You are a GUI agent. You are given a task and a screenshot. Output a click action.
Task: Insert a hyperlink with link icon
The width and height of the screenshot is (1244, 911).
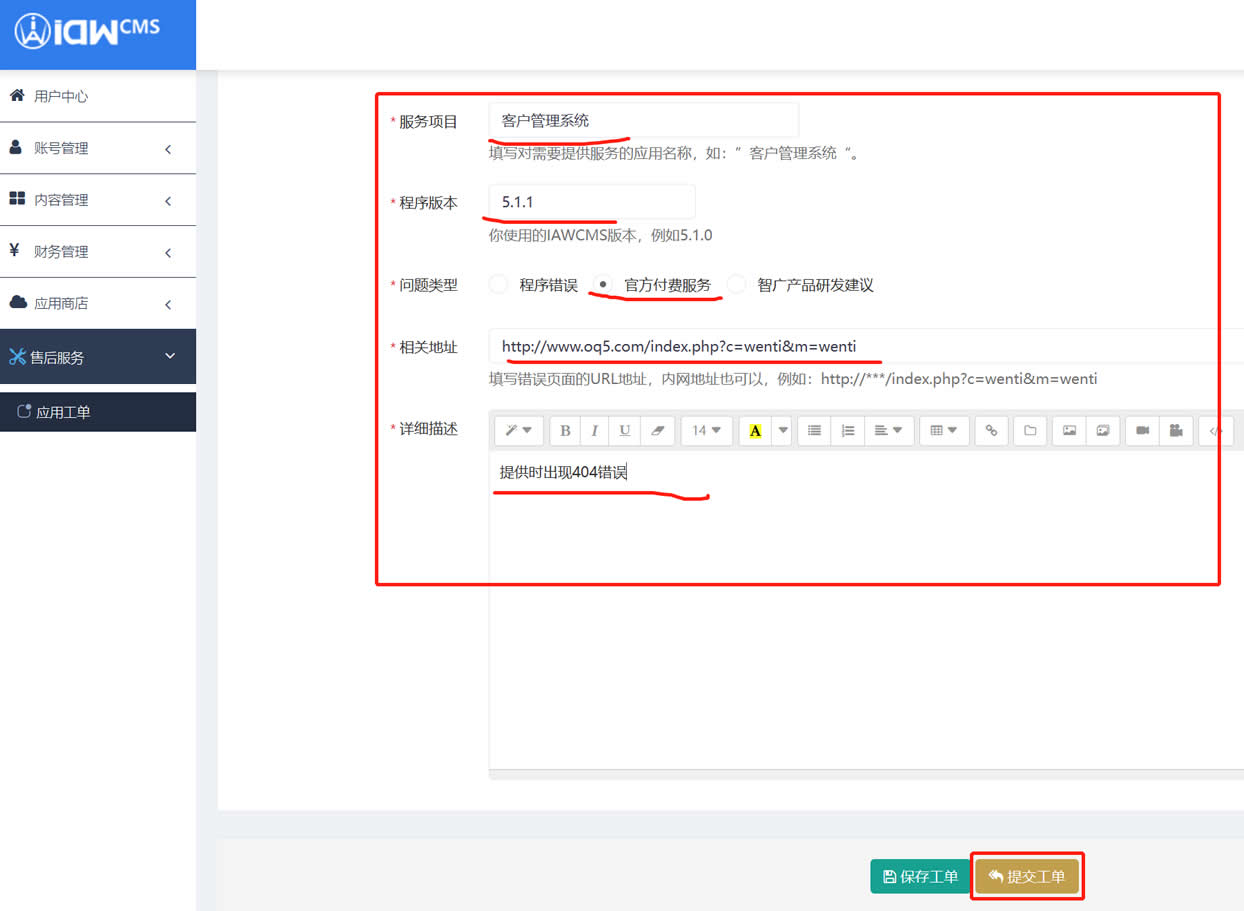(991, 431)
